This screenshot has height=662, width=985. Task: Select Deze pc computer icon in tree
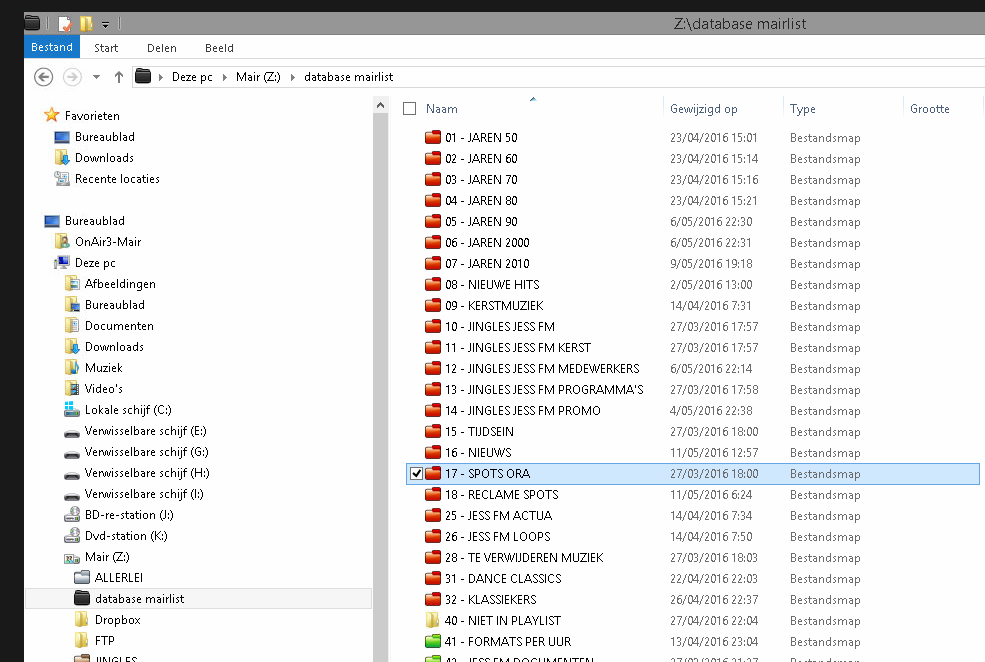pyautogui.click(x=62, y=263)
